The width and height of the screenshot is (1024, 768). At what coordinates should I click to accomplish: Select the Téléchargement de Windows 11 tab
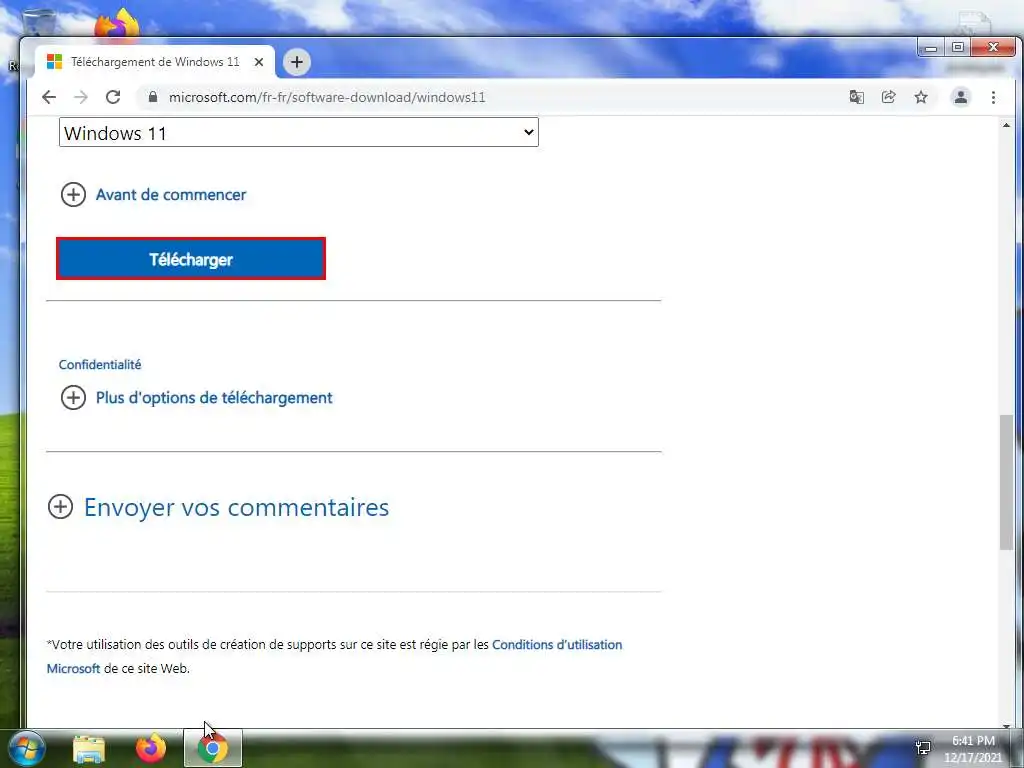[x=155, y=62]
